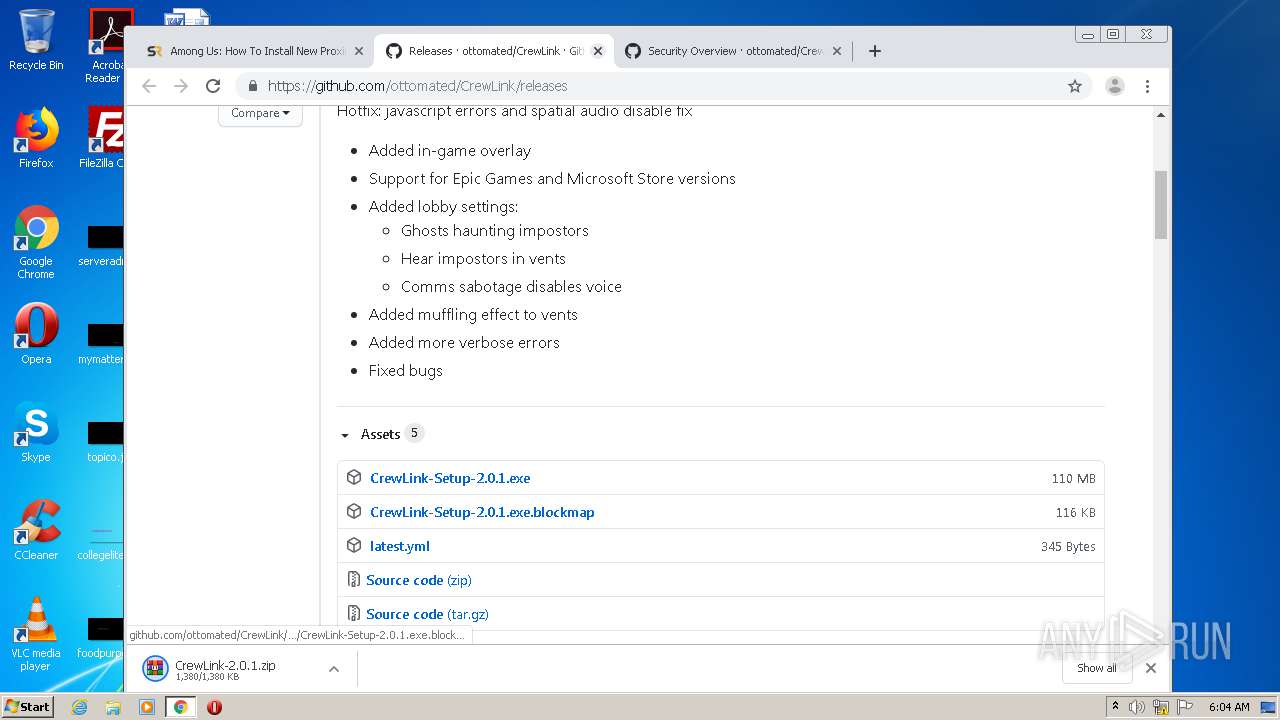Collapse the Assets section
This screenshot has width=1280, height=720.
click(381, 434)
